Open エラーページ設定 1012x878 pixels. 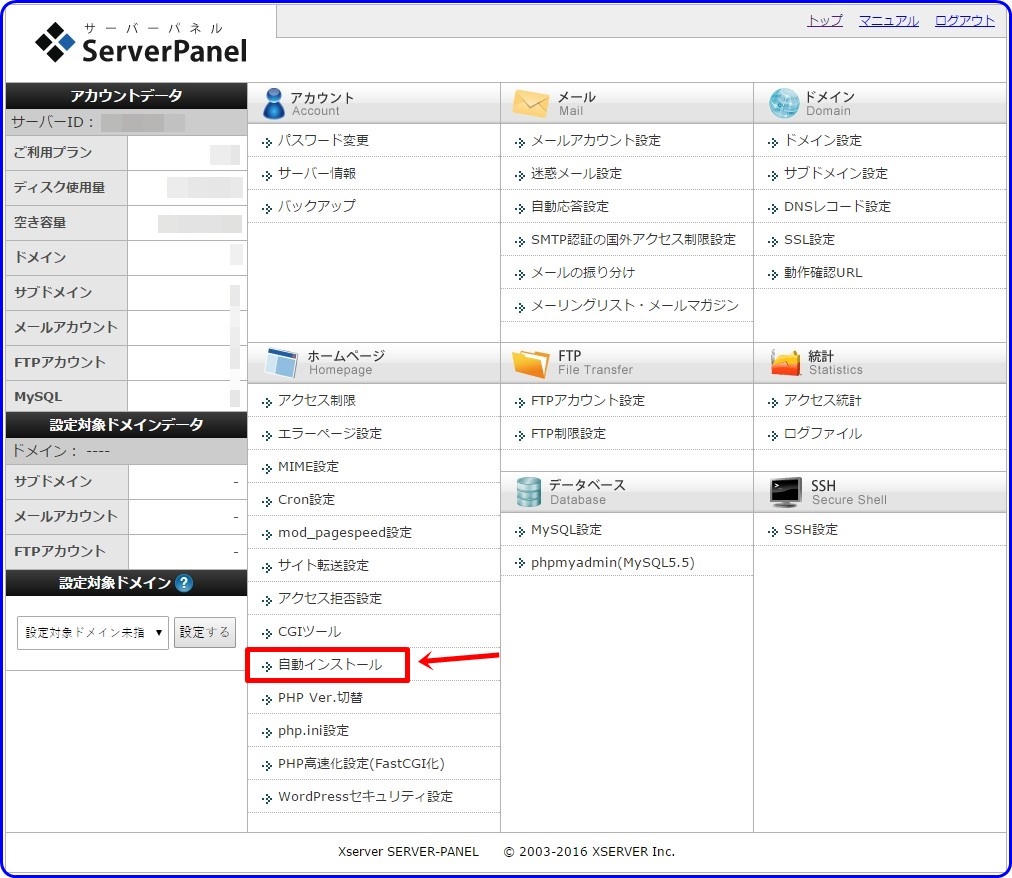coord(329,433)
